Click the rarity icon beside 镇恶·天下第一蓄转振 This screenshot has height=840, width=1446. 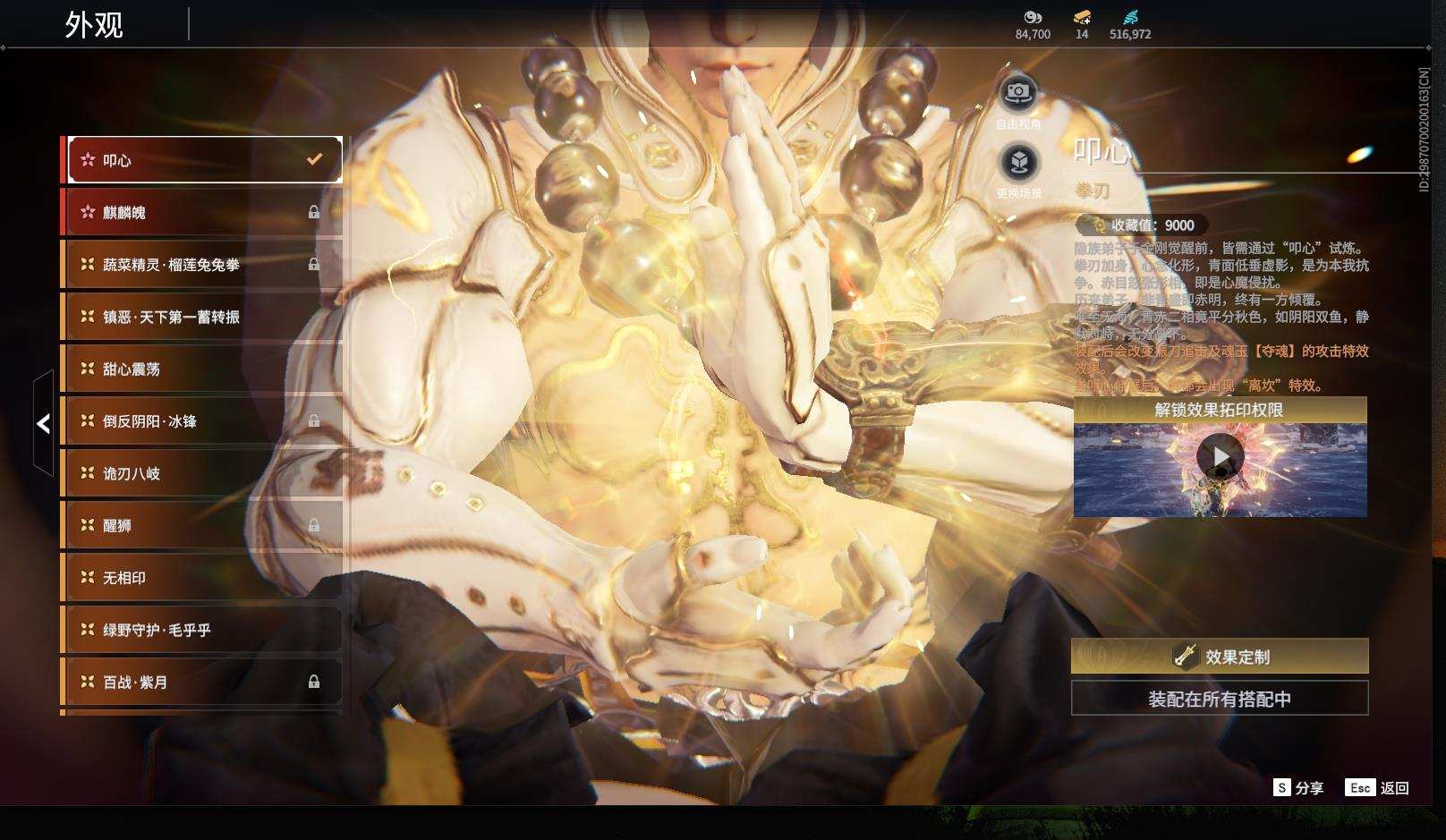tap(88, 317)
